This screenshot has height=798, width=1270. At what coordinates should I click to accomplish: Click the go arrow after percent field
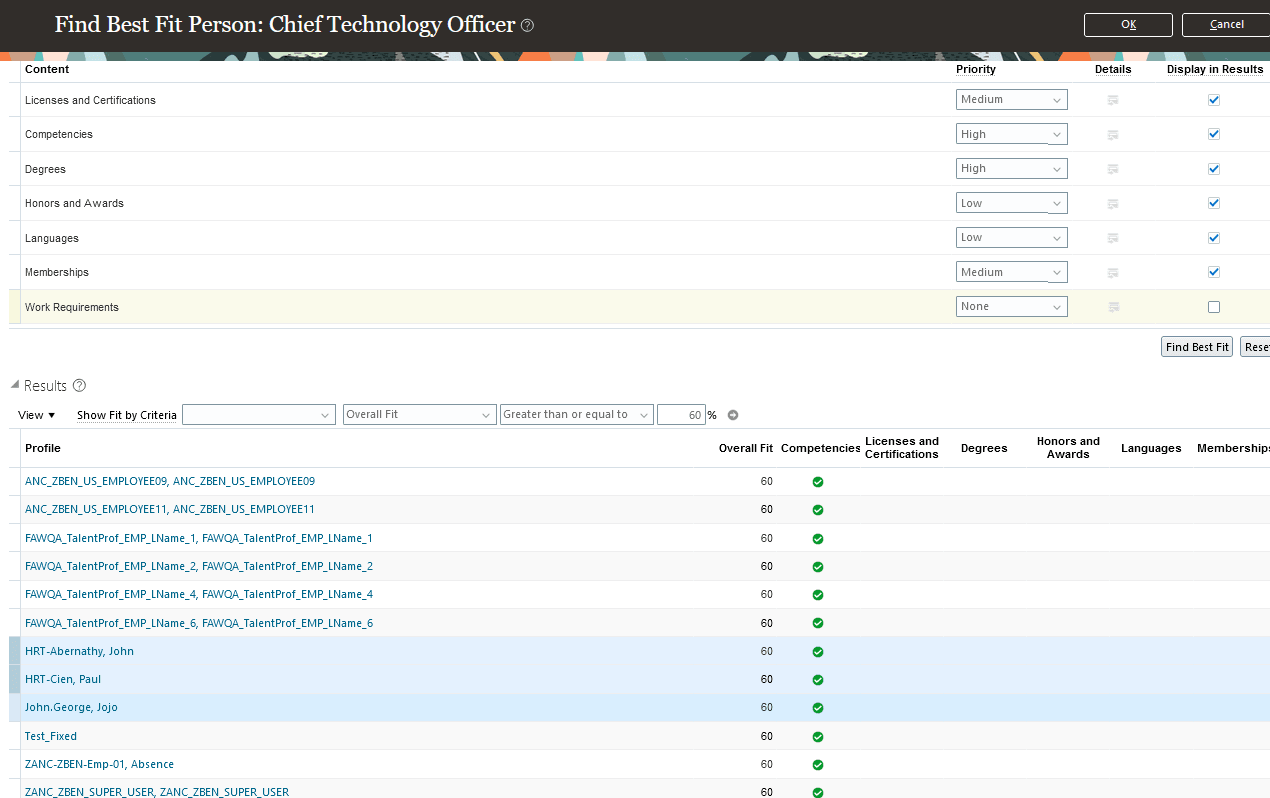point(733,415)
